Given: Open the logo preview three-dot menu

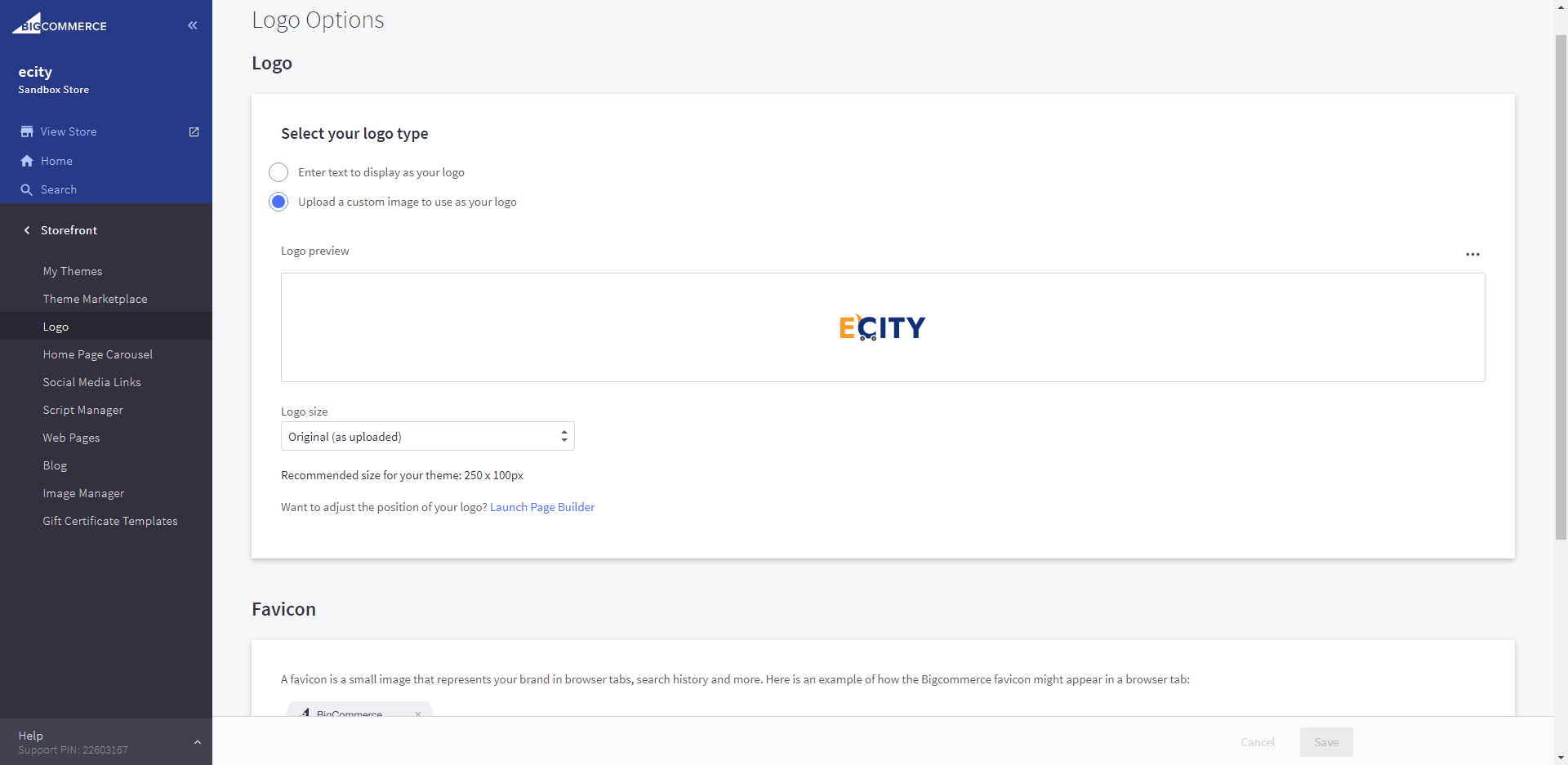Looking at the screenshot, I should [1472, 254].
